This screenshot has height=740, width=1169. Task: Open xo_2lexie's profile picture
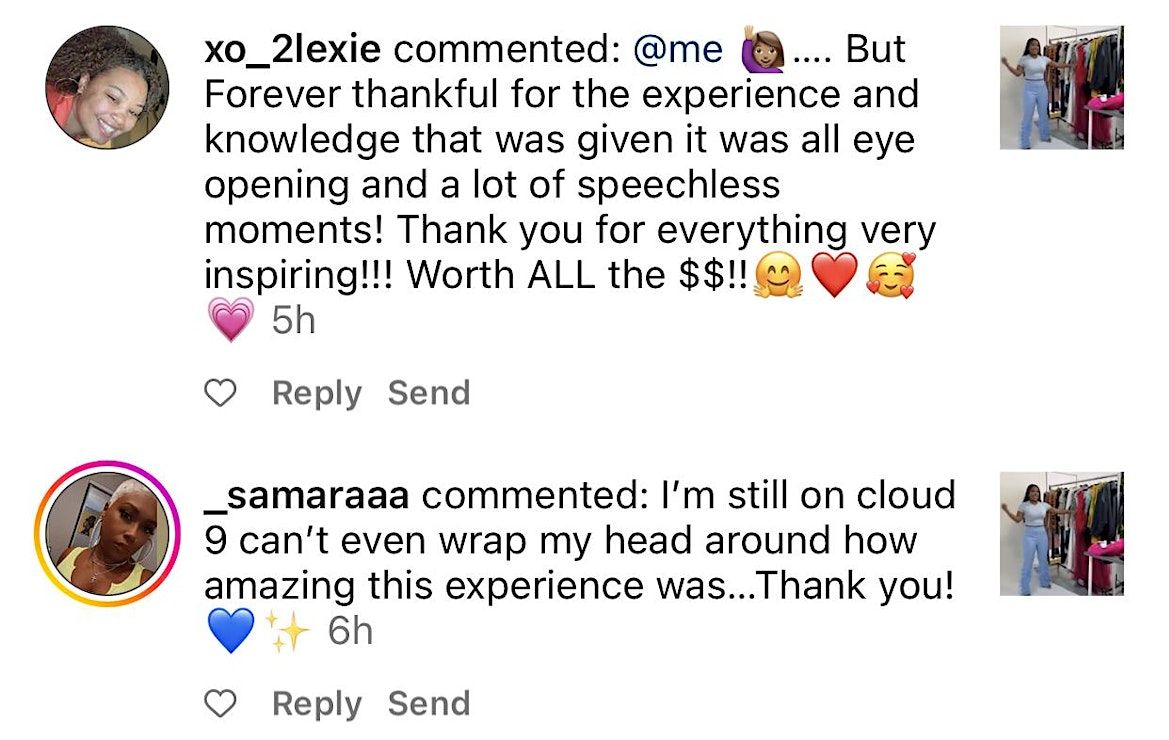[x=107, y=88]
